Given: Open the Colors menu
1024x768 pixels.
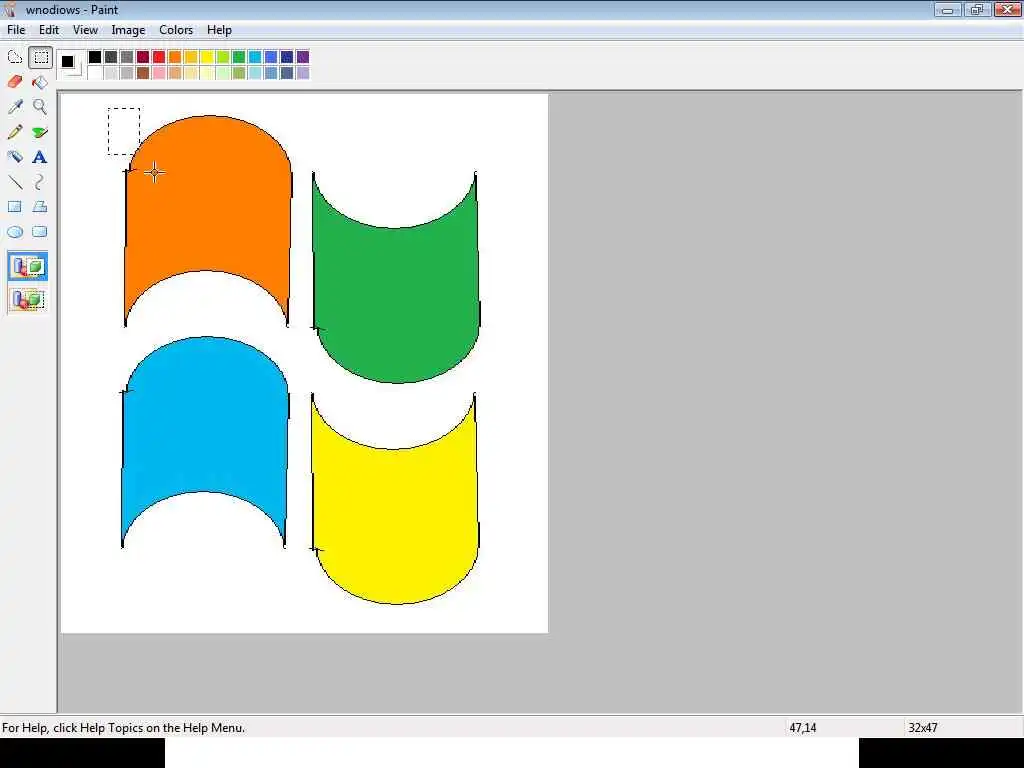Looking at the screenshot, I should click(x=176, y=30).
